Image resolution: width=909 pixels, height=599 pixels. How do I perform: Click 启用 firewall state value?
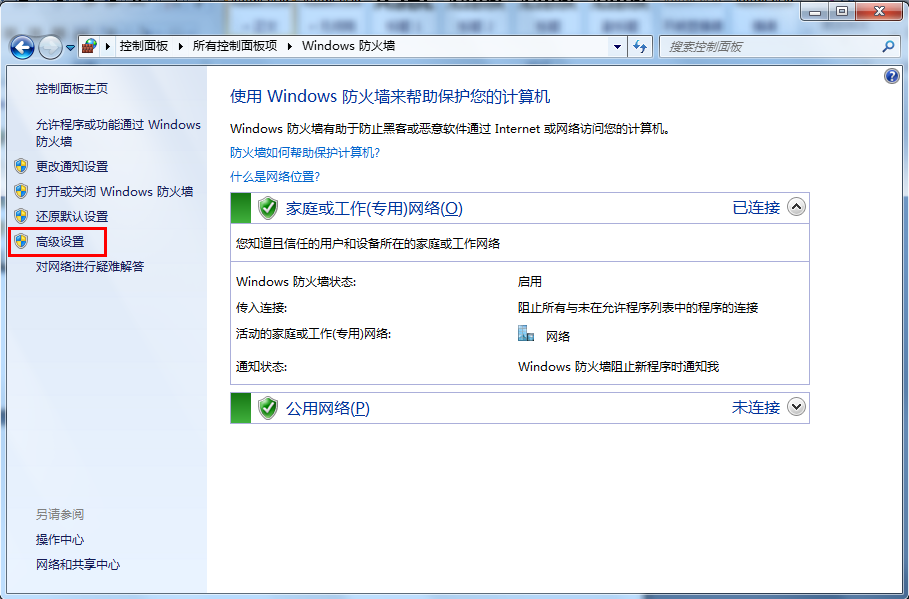point(530,282)
